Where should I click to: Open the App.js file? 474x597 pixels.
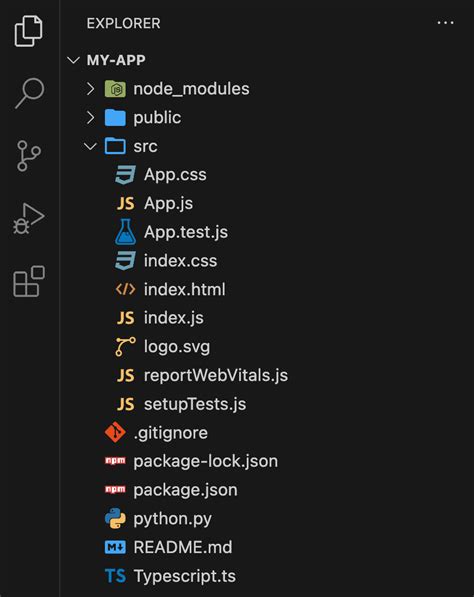tap(168, 204)
